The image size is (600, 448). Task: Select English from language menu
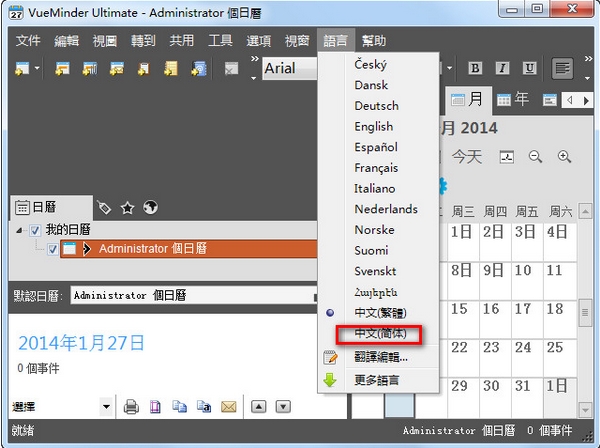[x=373, y=127]
